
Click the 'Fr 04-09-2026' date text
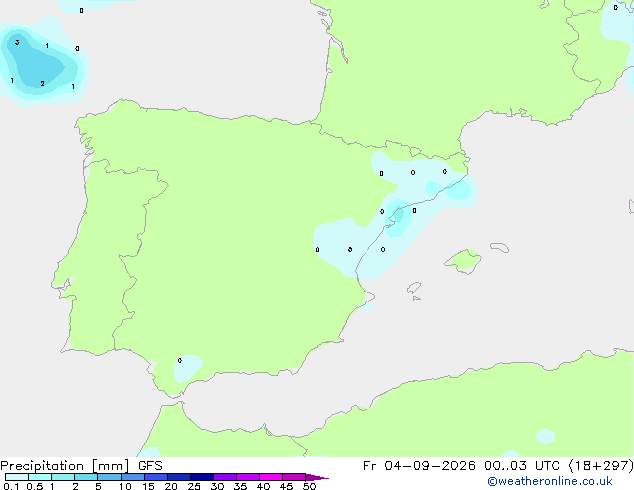click(419, 466)
